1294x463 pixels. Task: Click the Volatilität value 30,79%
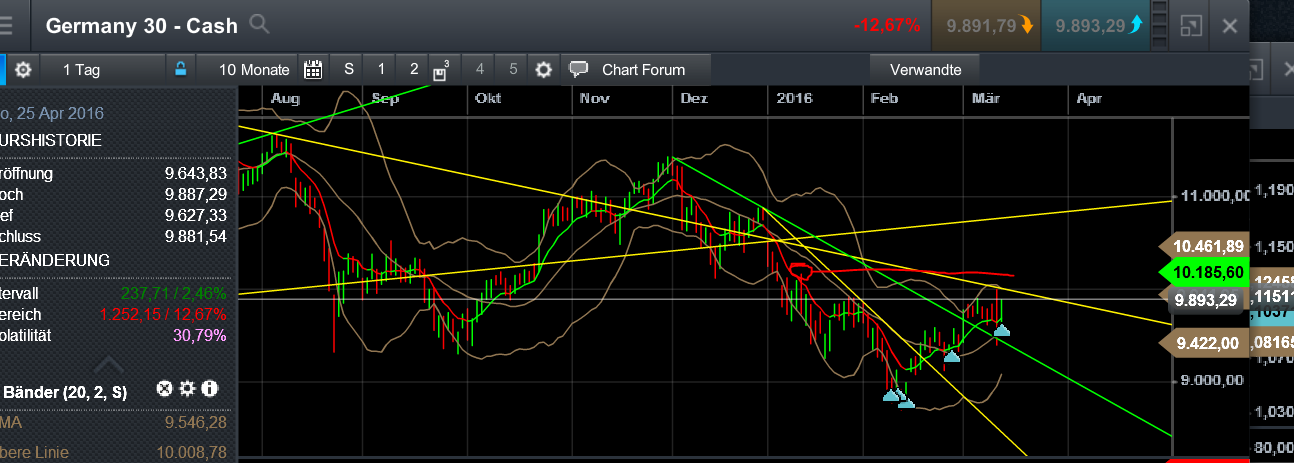click(x=199, y=335)
